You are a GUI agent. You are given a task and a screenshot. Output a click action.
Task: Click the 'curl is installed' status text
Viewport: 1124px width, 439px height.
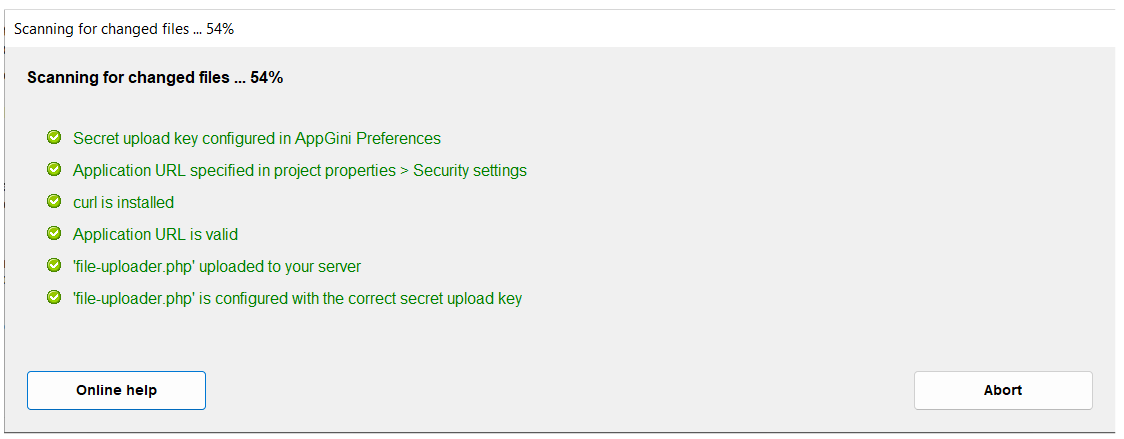(123, 203)
